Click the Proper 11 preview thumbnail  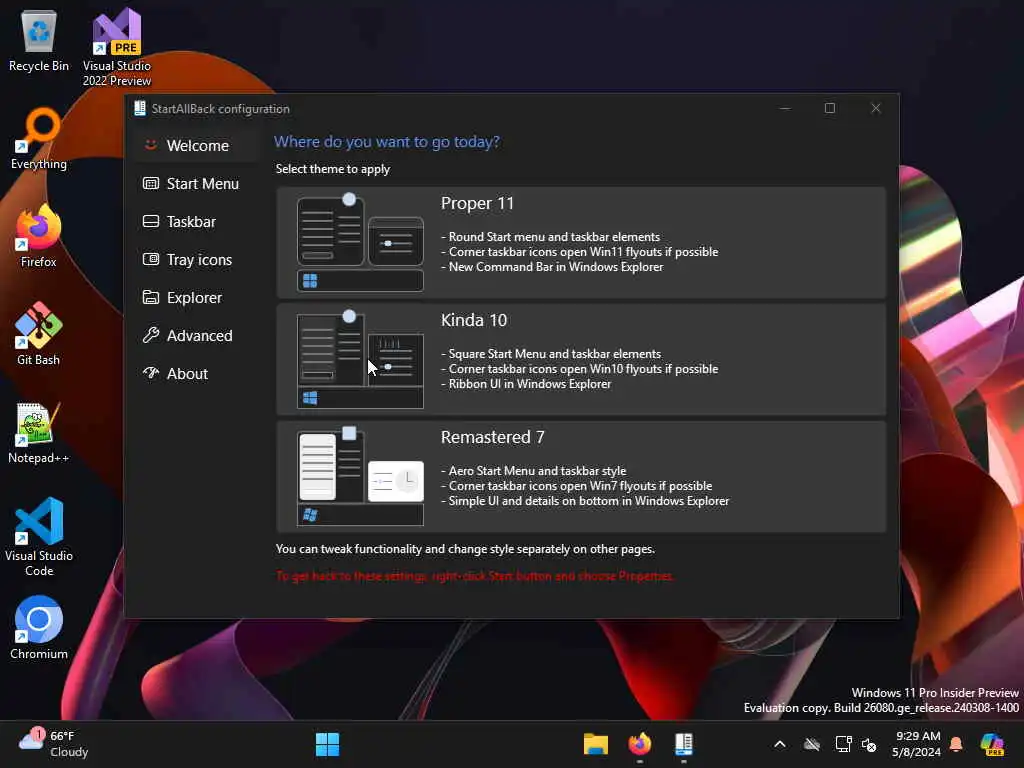[x=360, y=242]
